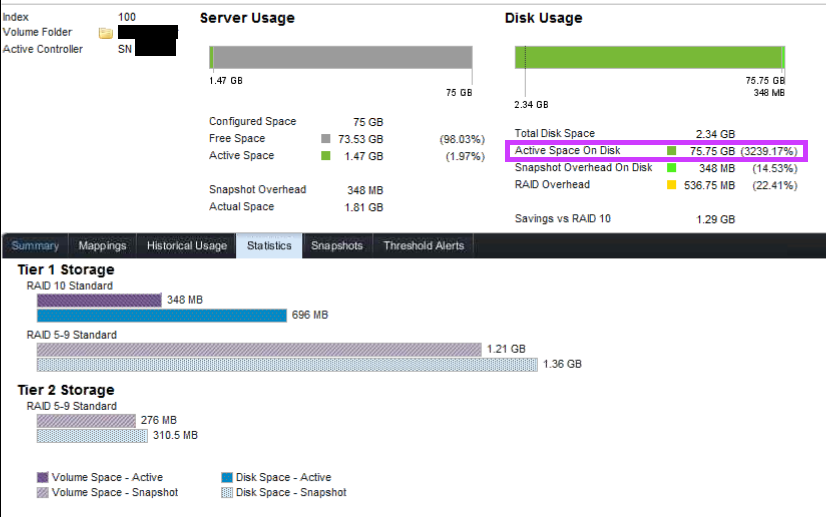
Task: Click the 1.21 GB RAID 5-9 snapshot bar
Action: click(258, 349)
